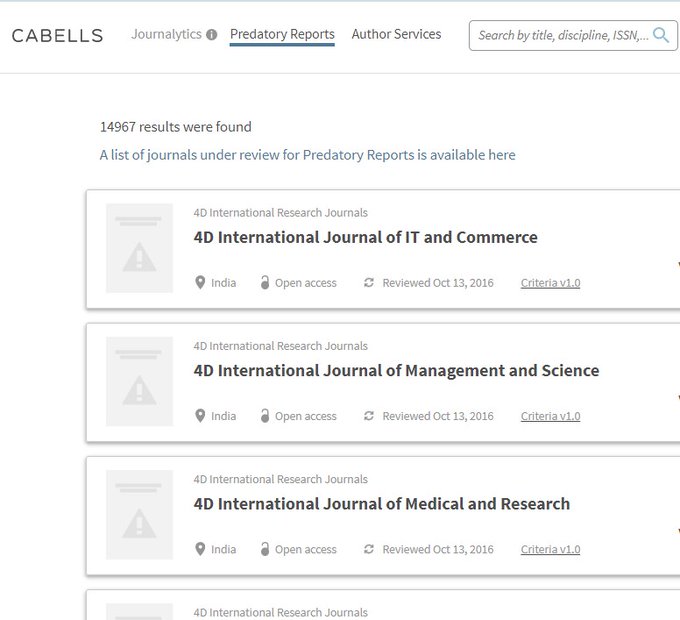
Task: Click 'India' in Management and Science card
Action: 224,416
